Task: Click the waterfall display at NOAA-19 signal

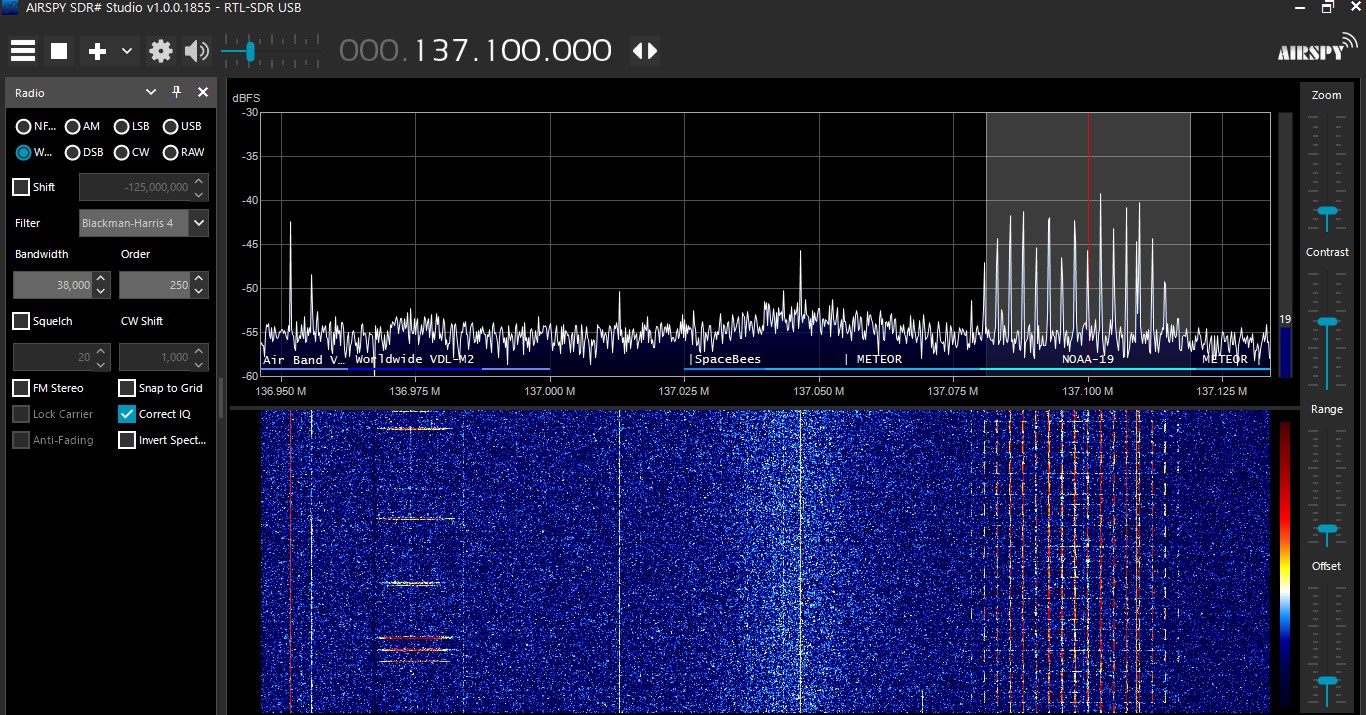Action: click(1088, 560)
